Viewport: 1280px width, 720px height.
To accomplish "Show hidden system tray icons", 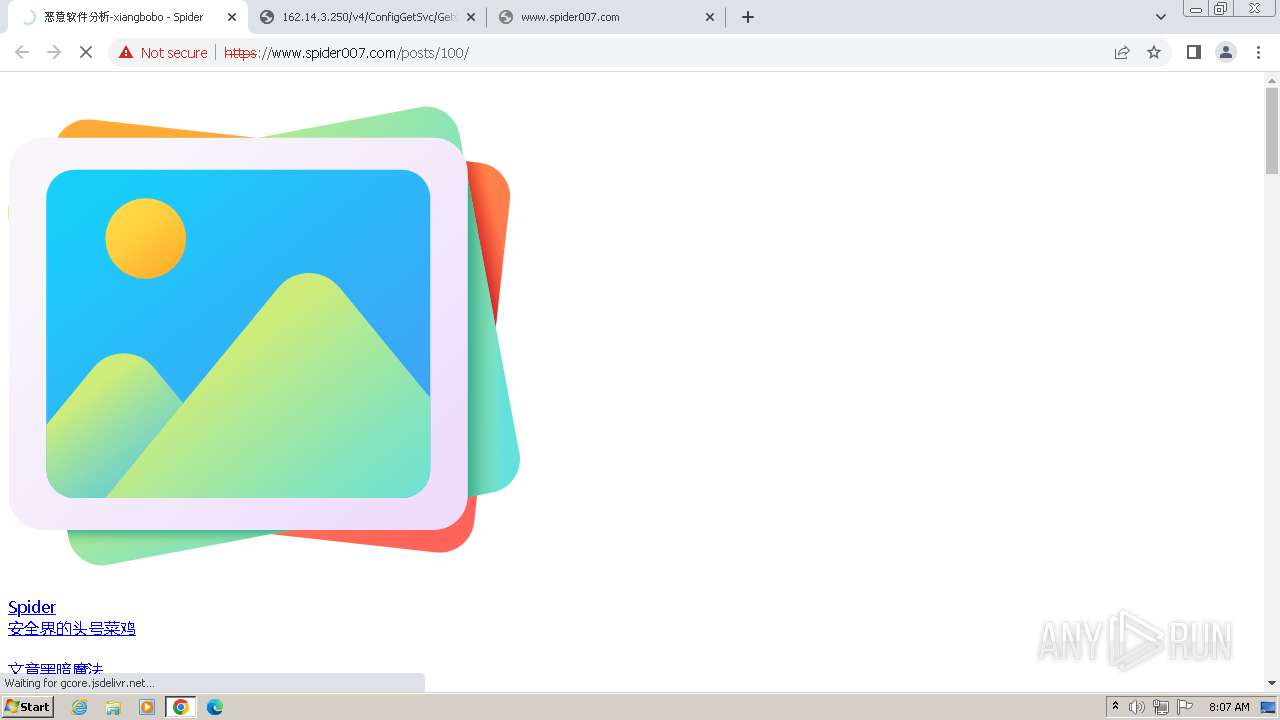I will pos(1115,707).
